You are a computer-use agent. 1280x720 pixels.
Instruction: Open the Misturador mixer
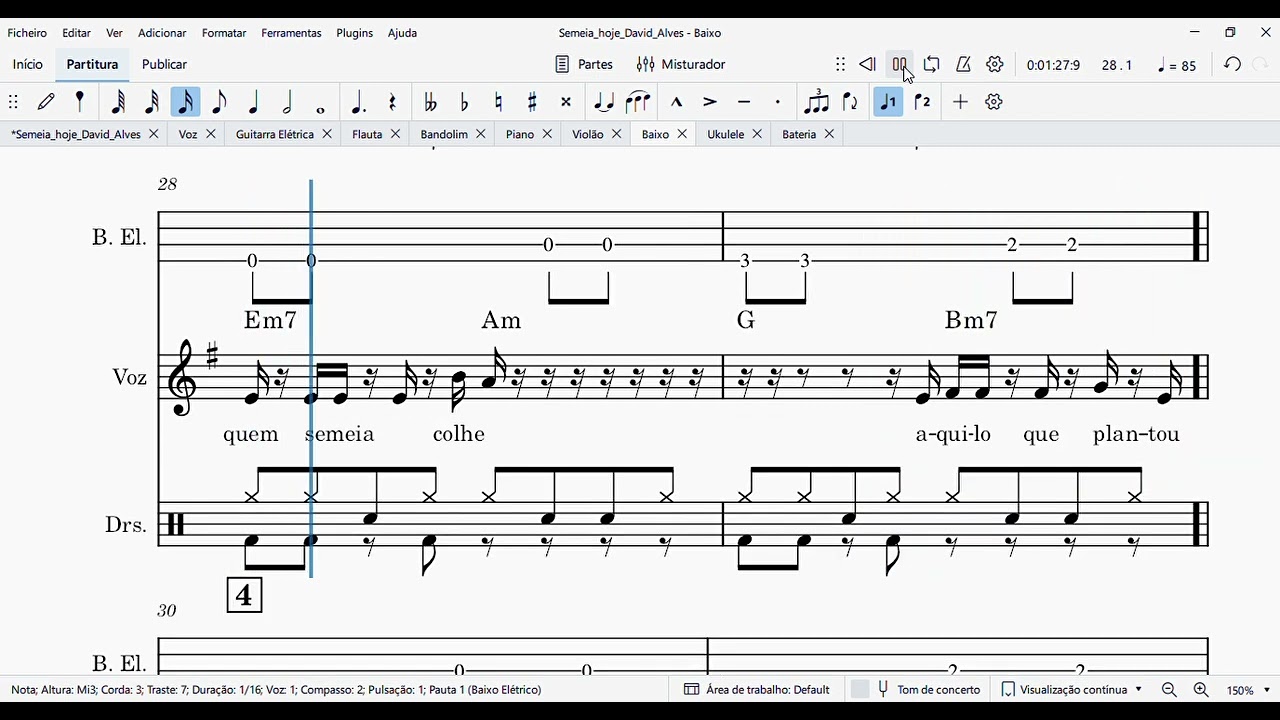[681, 64]
